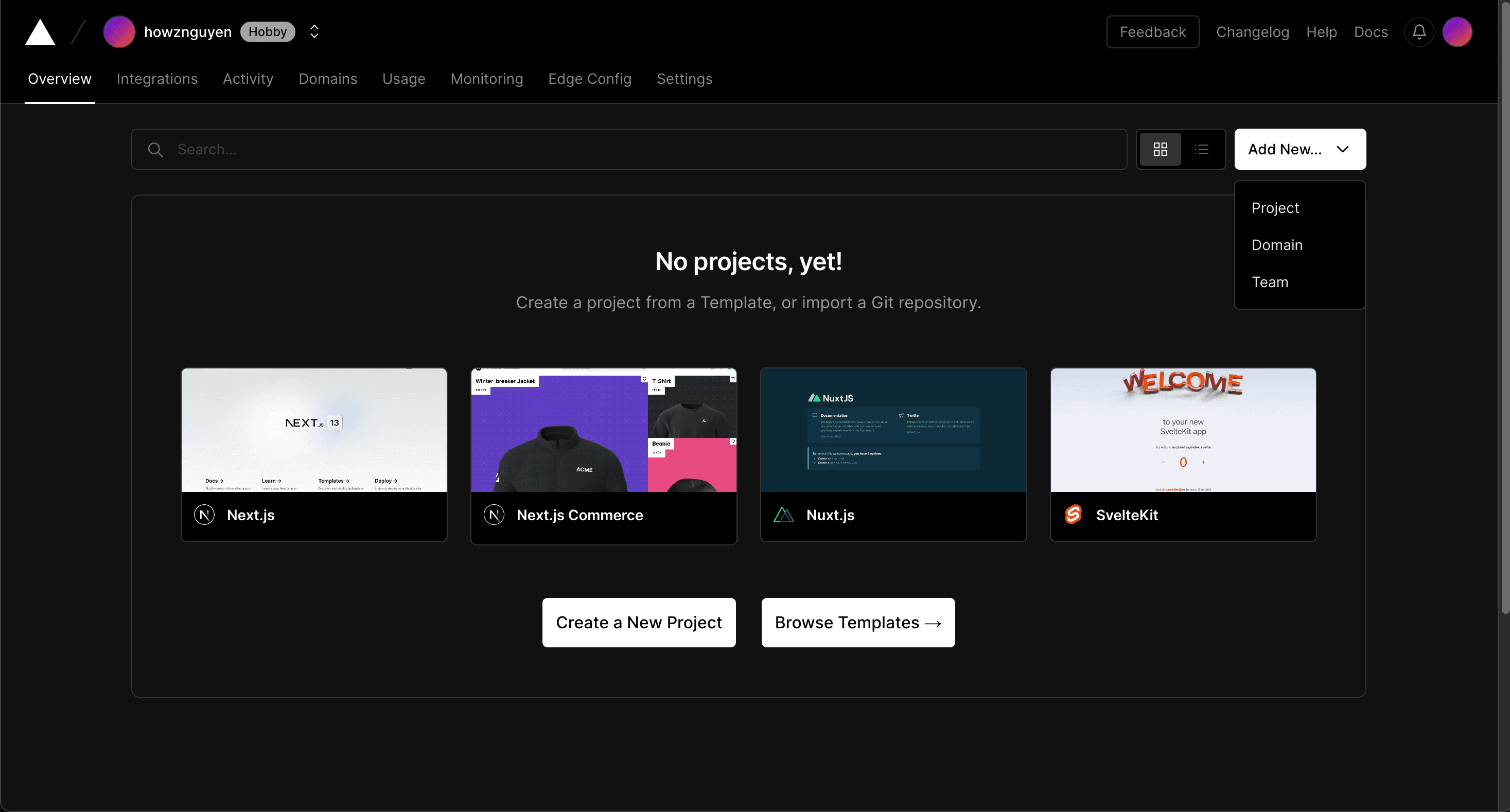
Task: Switch to grid view
Action: point(1160,150)
